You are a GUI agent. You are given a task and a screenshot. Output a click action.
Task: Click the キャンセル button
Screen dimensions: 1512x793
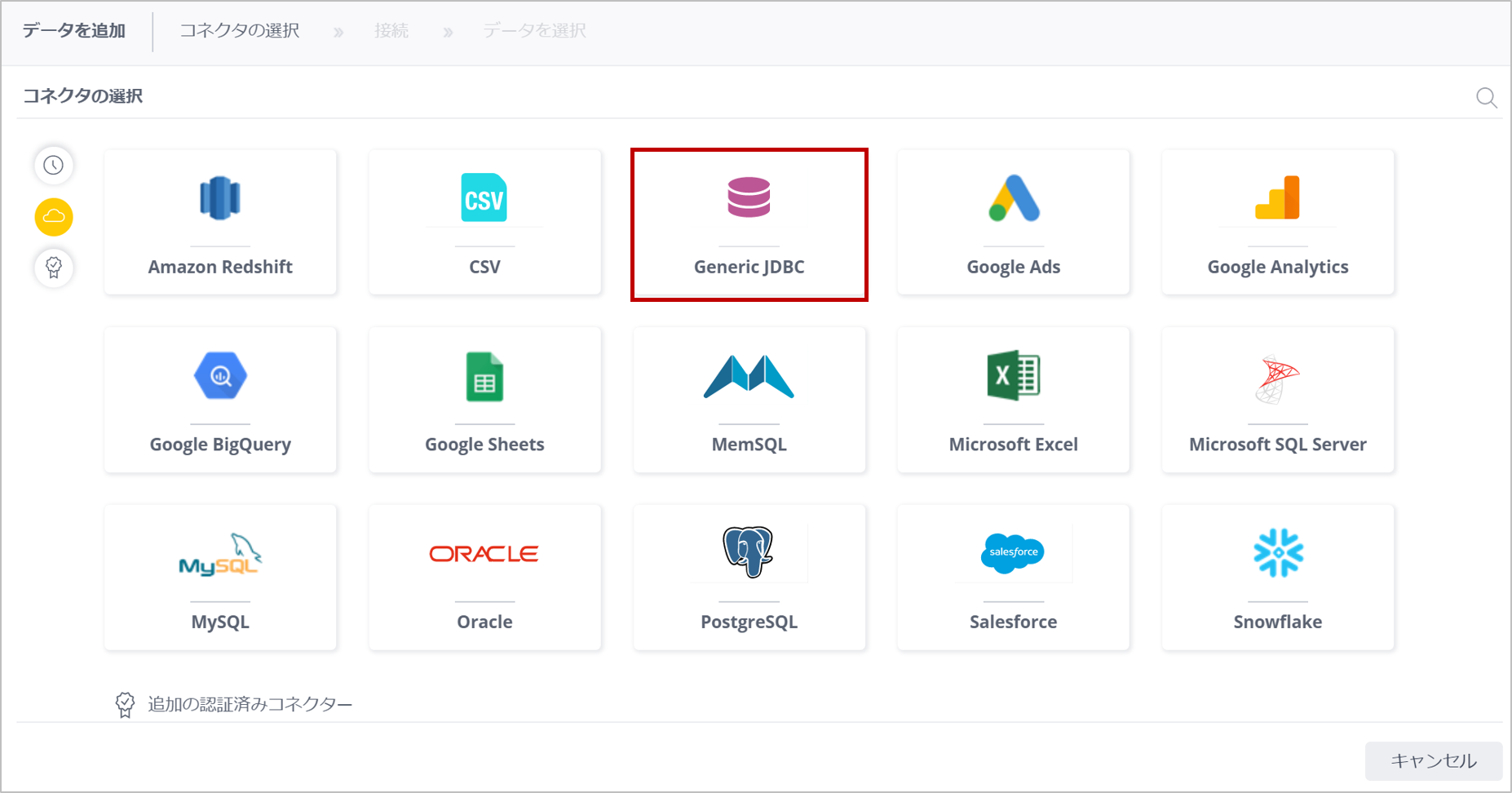click(x=1433, y=760)
